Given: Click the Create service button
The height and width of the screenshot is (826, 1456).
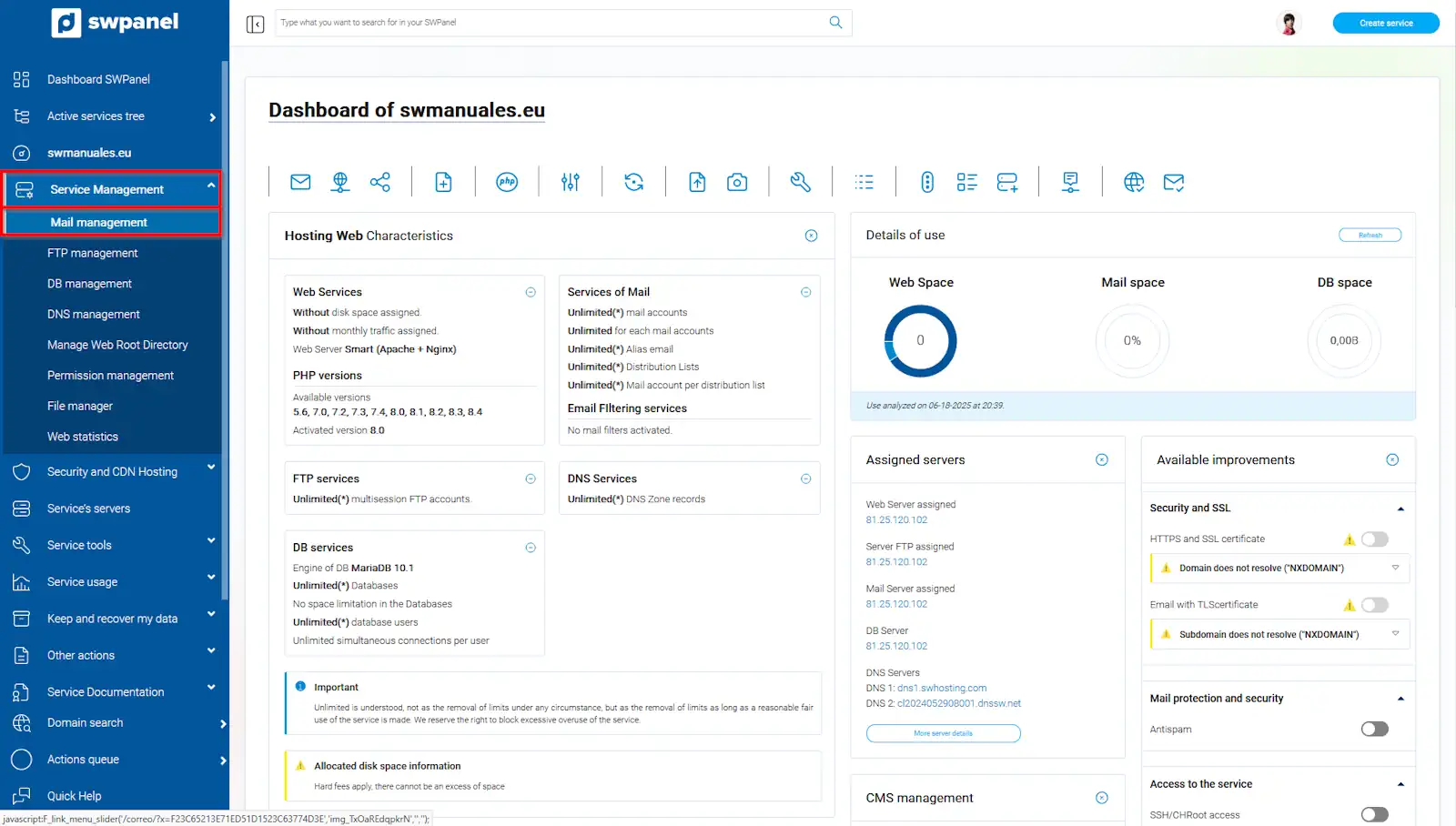Looking at the screenshot, I should click(x=1386, y=23).
